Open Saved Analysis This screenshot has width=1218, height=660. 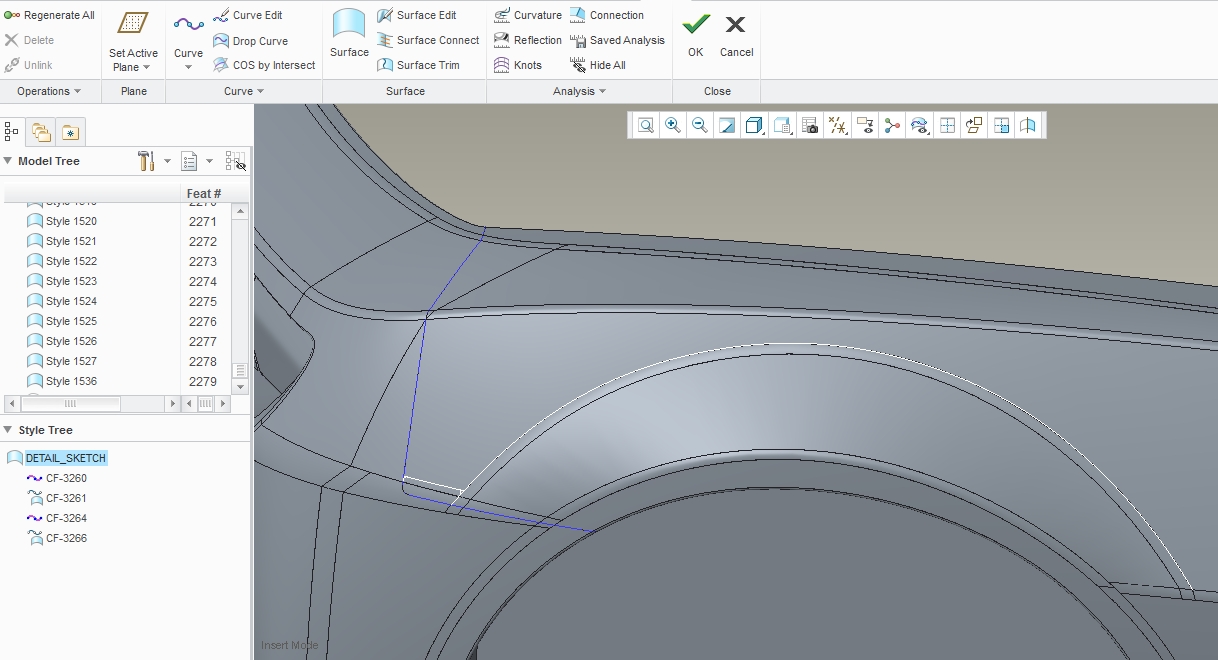[617, 40]
